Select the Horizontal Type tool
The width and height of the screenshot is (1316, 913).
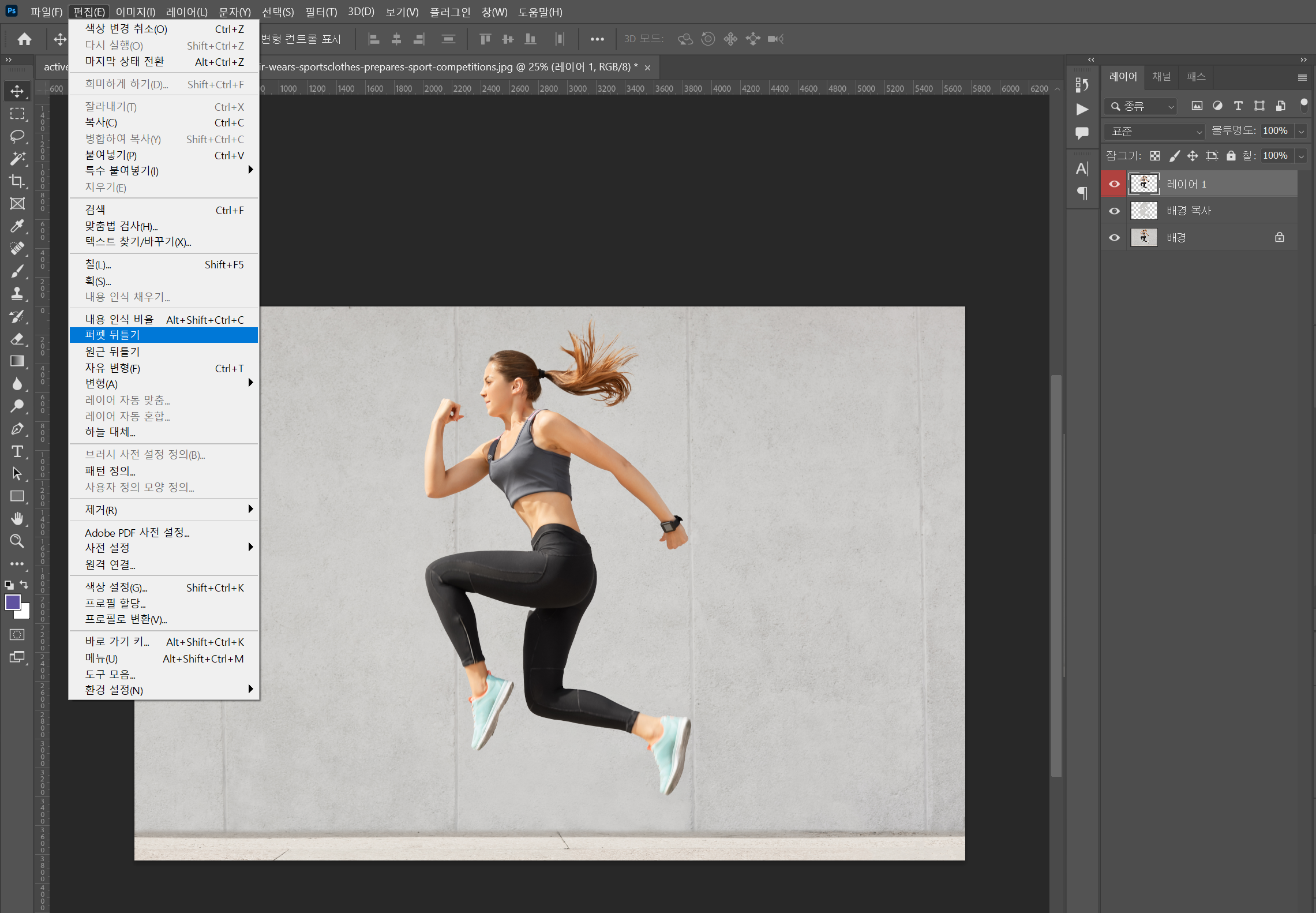pyautogui.click(x=17, y=451)
